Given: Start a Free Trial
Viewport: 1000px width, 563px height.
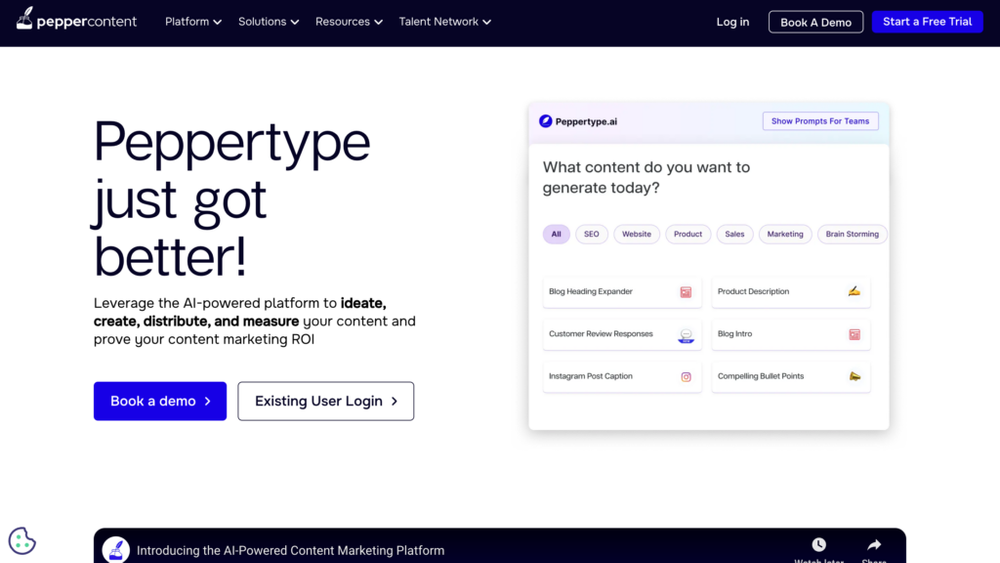Looking at the screenshot, I should point(927,22).
